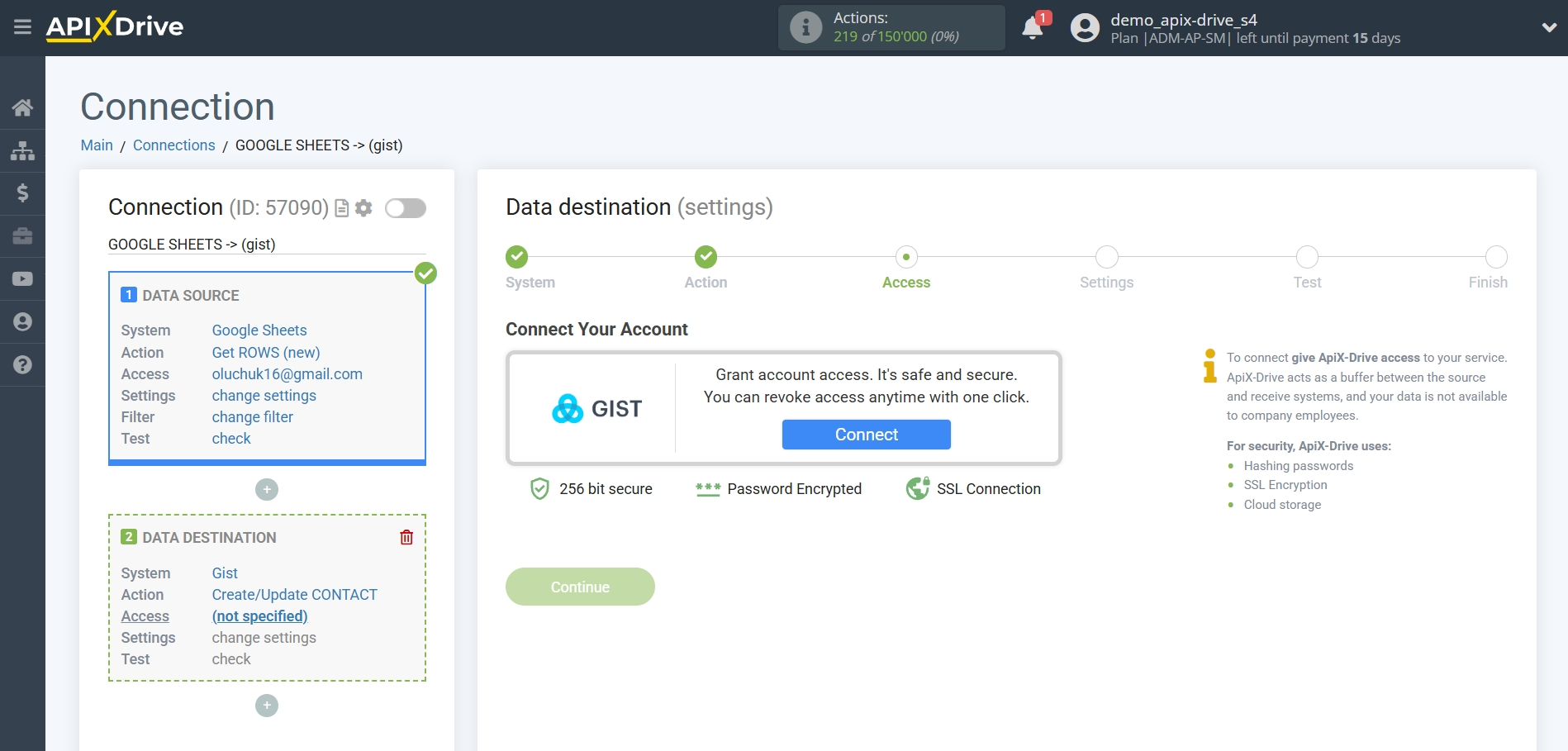Click the (not specified) Access link
Viewport: 1568px width, 751px height.
tap(259, 616)
